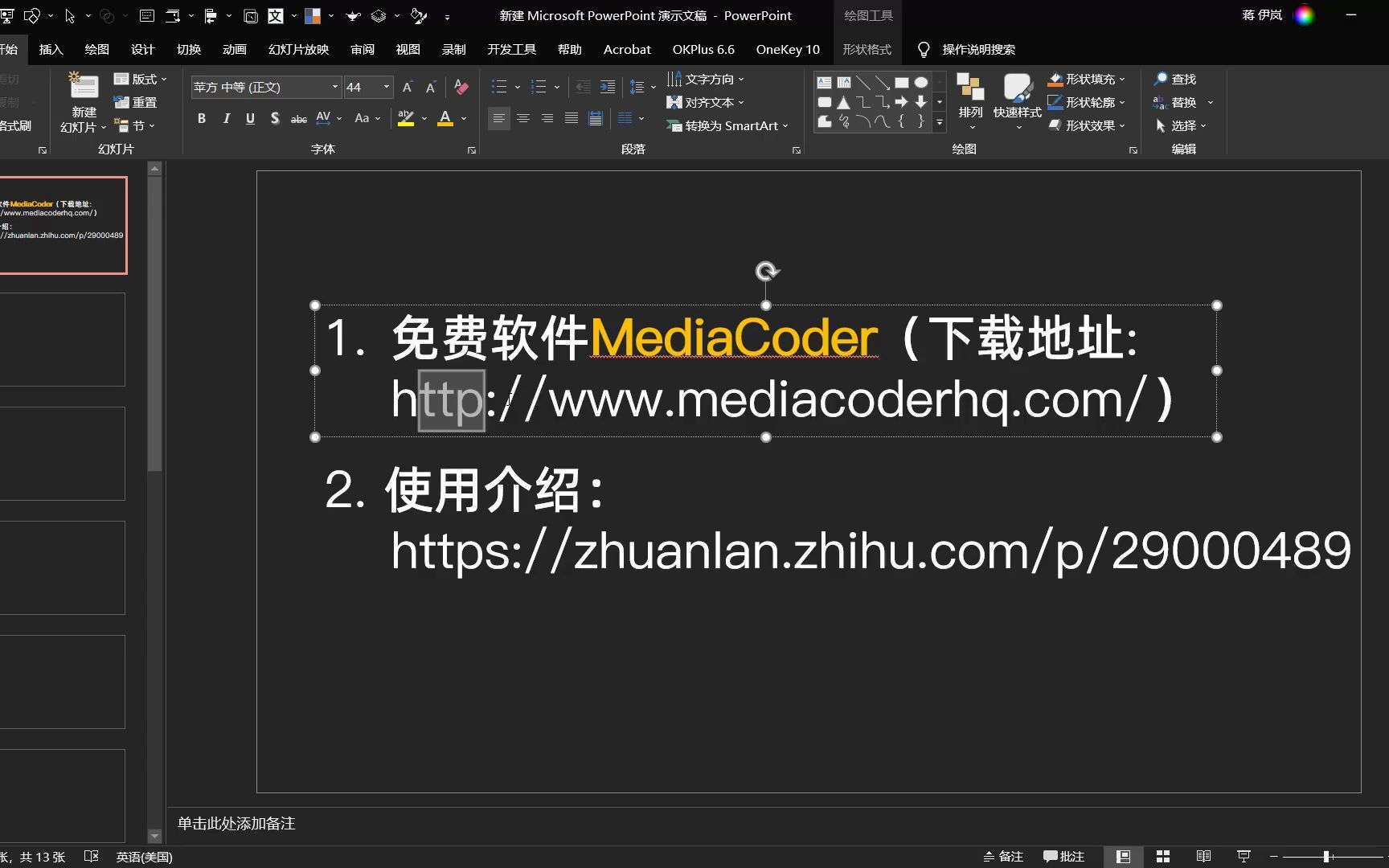The height and width of the screenshot is (868, 1389).
Task: Click the lightbulb Tell Me icon
Action: [924, 50]
